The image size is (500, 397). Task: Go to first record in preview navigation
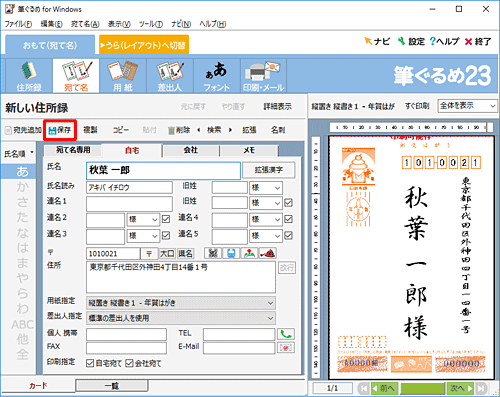coord(364,388)
